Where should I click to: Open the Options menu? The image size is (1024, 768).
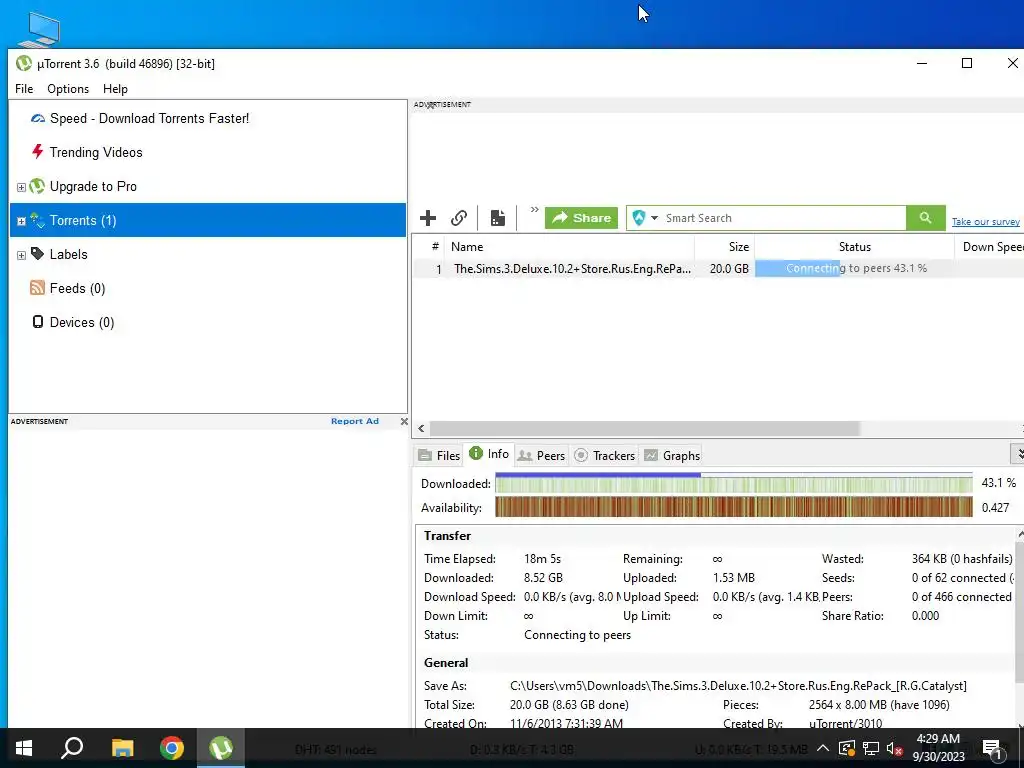coord(68,89)
